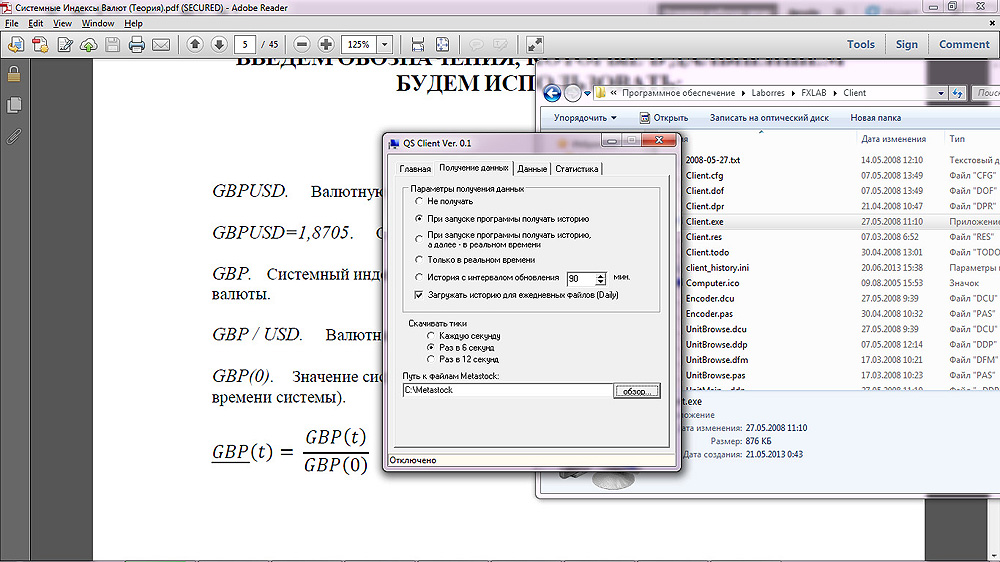Click the 'обзор...' browse button
Viewport: 1000px width, 562px height.
pyautogui.click(x=637, y=391)
